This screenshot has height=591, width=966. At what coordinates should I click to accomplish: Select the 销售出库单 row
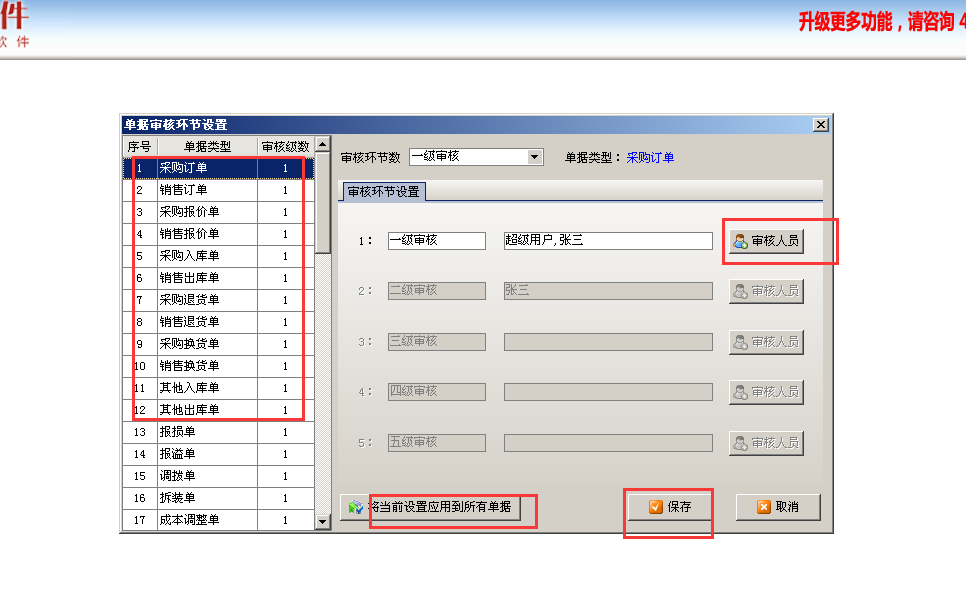(219, 278)
